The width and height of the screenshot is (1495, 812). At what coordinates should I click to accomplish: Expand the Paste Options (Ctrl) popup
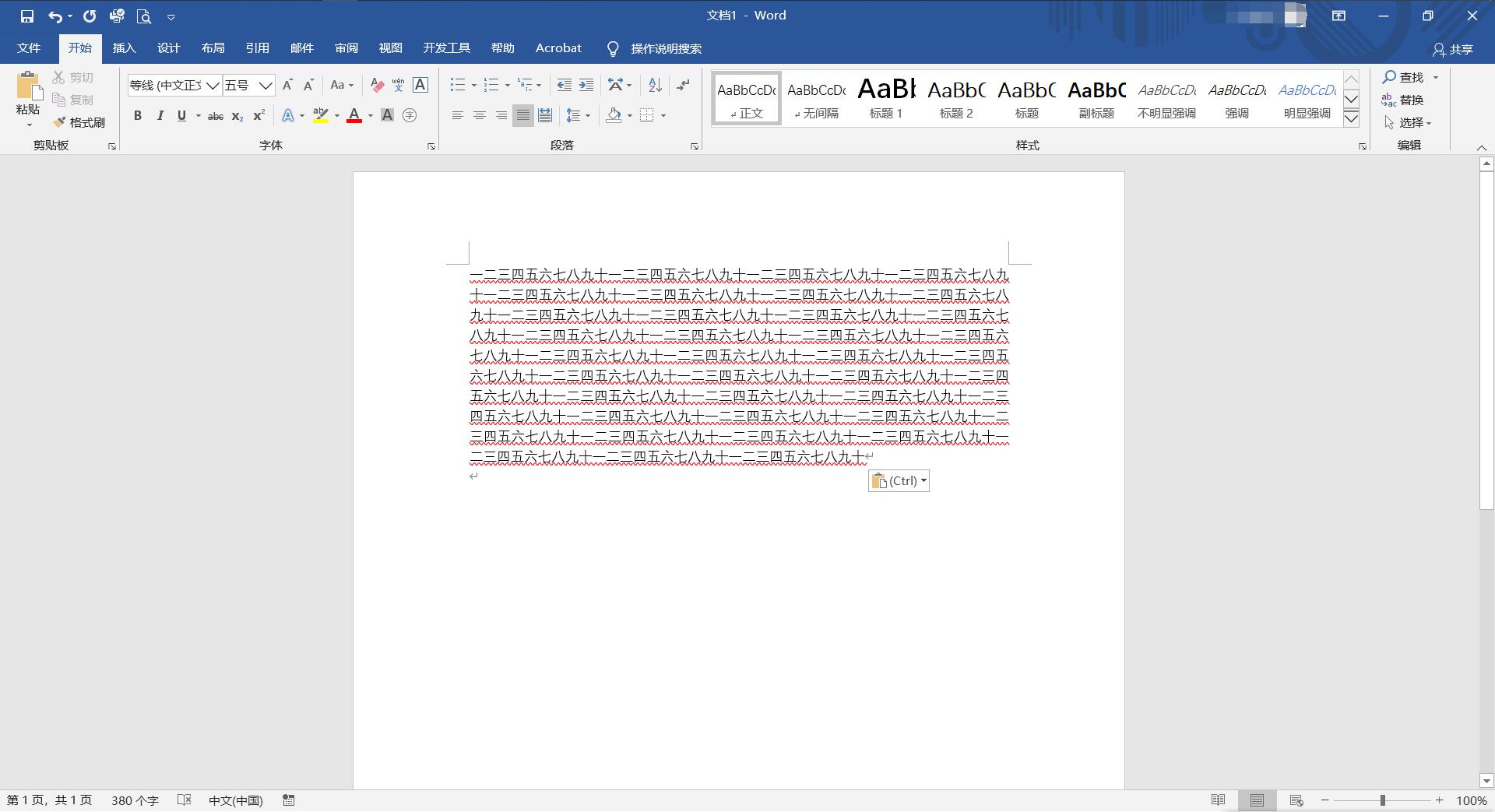(x=899, y=481)
